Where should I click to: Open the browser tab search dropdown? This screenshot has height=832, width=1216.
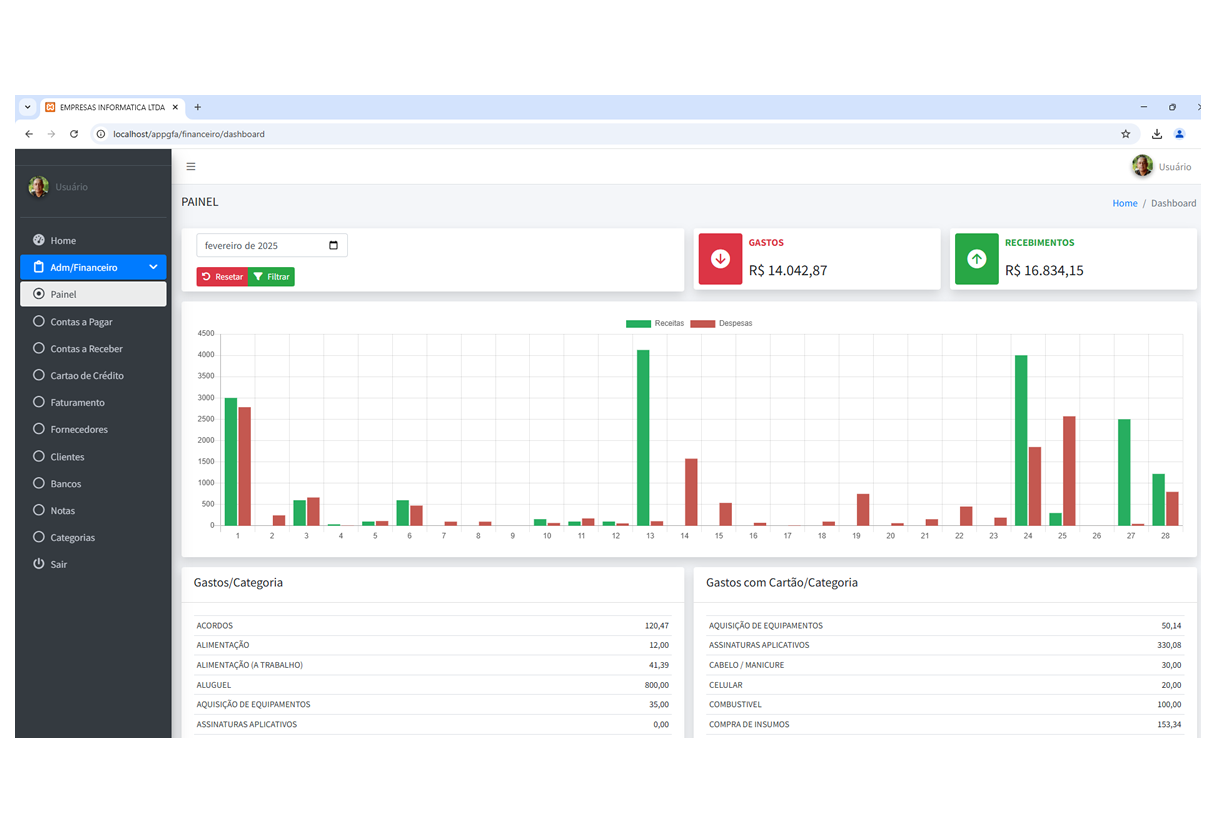pos(28,107)
